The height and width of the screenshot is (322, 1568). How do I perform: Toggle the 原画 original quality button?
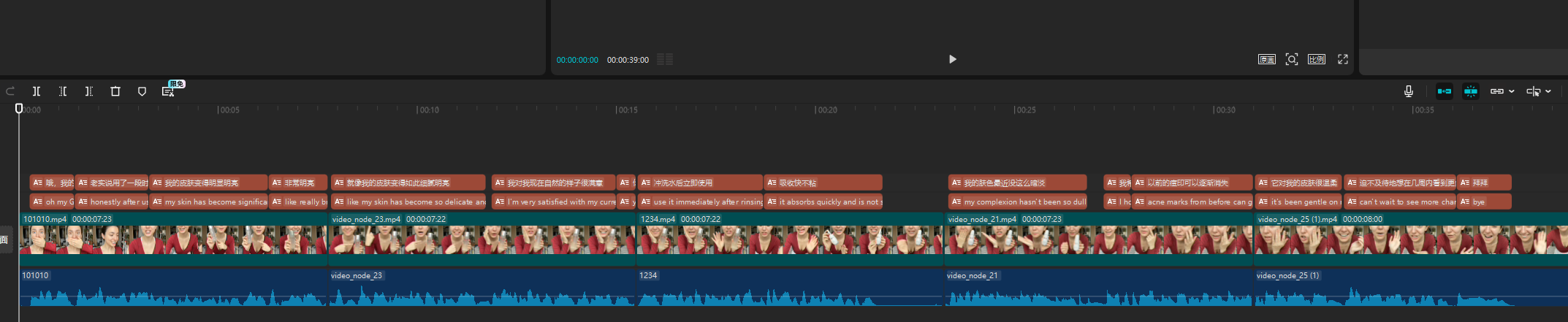pos(1266,59)
